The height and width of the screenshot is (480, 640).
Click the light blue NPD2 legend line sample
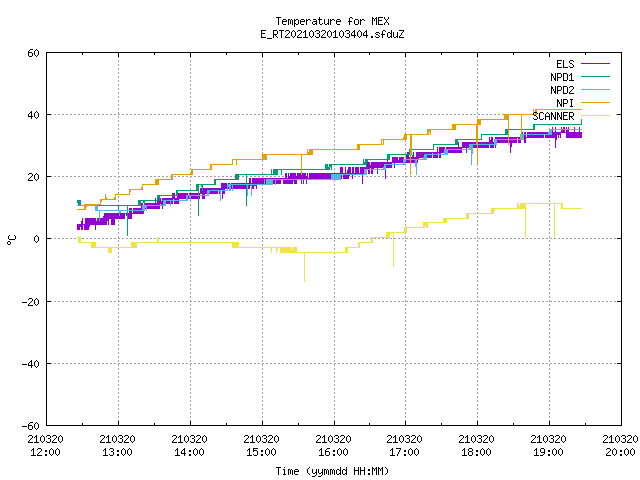point(595,90)
